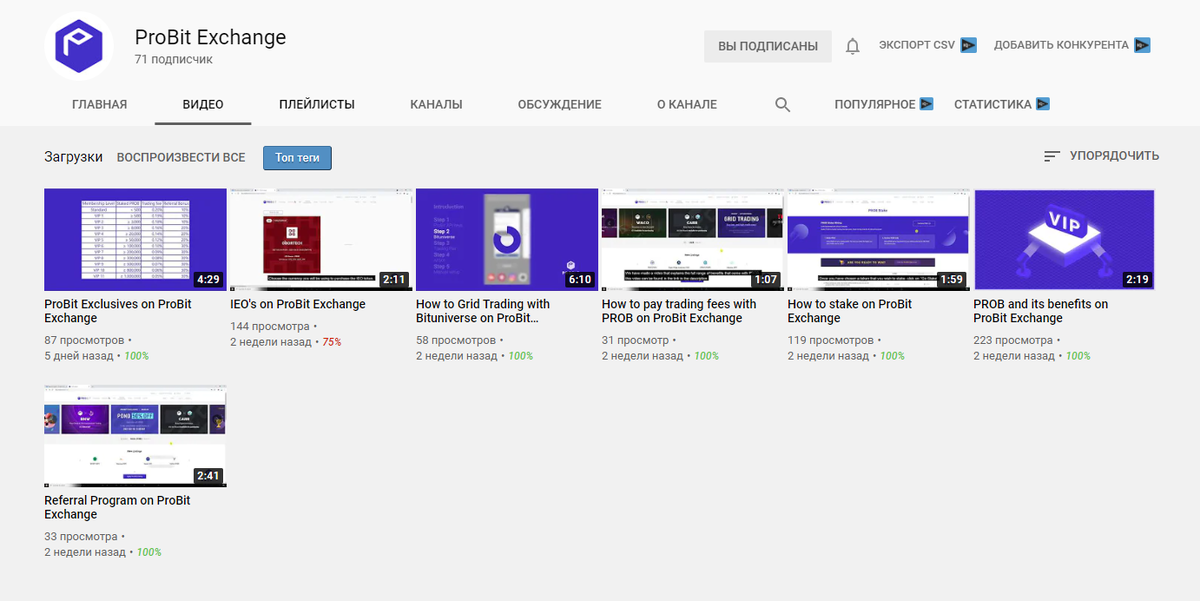Click ВОСПРОИЗВЕСТИ ВСЕ
Viewport: 1200px width, 601px height.
point(181,157)
